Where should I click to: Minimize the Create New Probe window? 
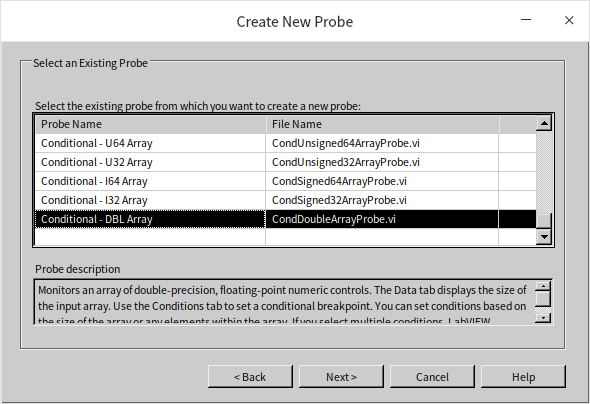click(x=526, y=20)
